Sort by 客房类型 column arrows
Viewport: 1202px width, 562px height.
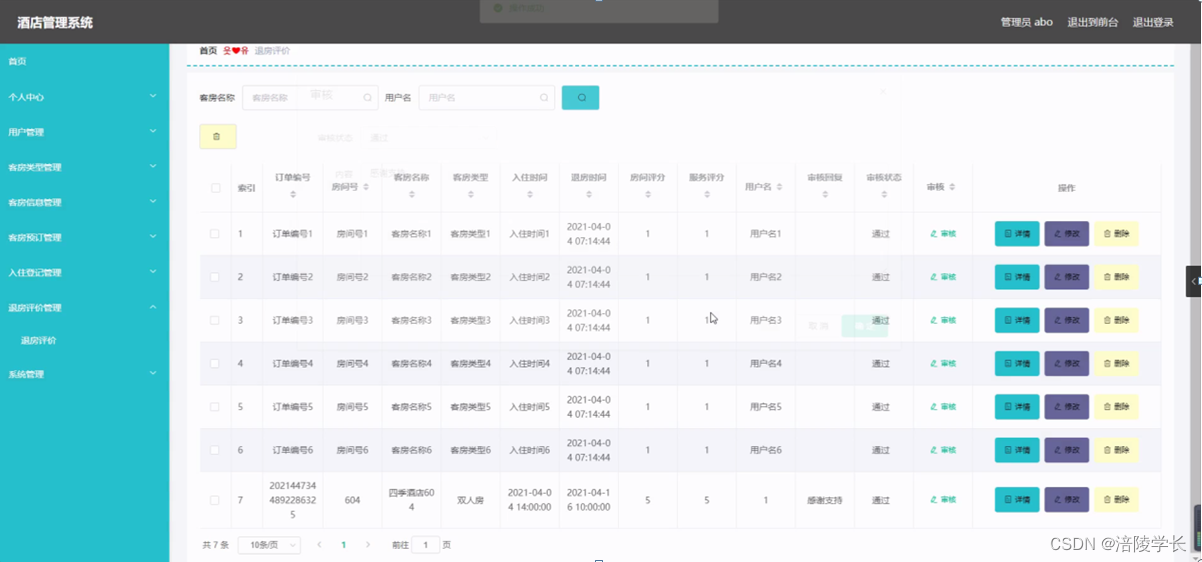click(x=470, y=194)
